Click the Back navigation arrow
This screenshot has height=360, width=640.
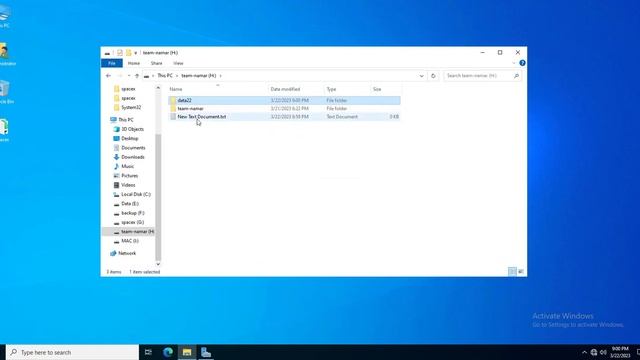pos(108,76)
